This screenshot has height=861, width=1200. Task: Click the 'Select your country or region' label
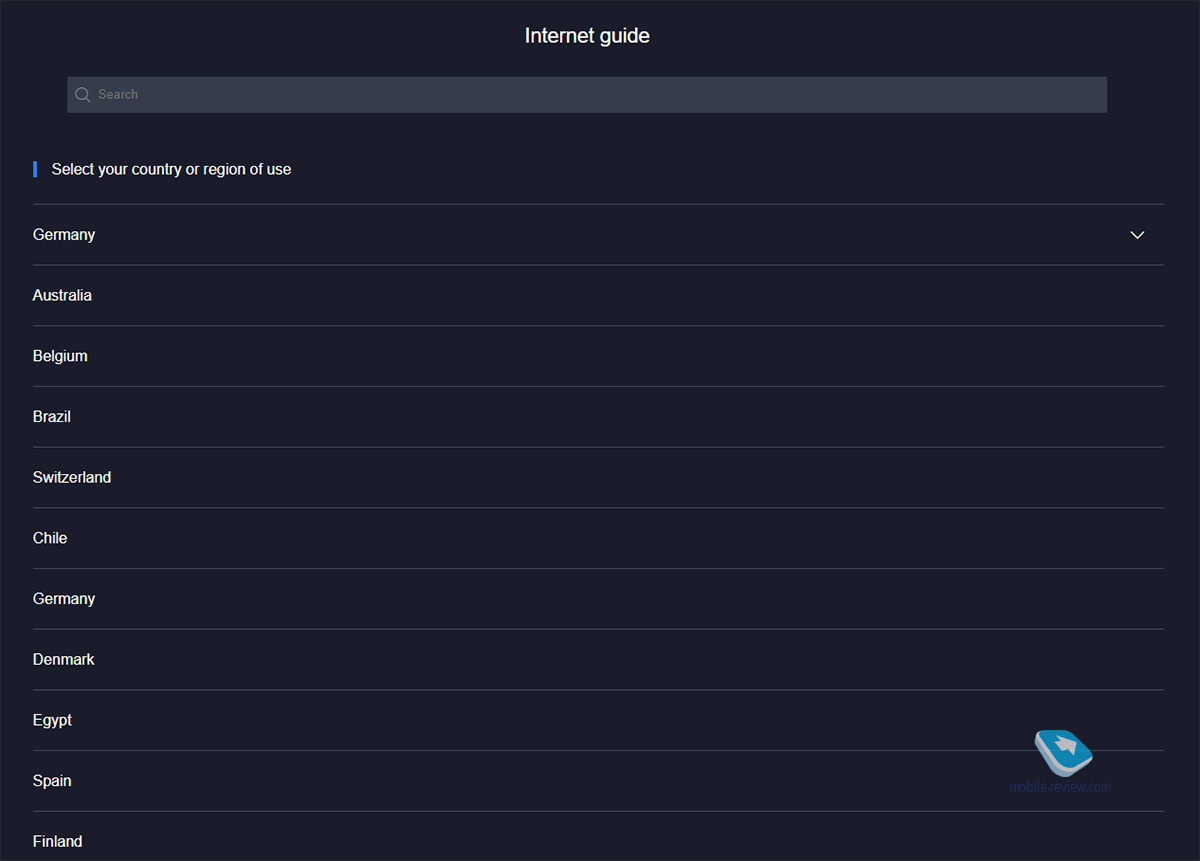[x=171, y=169]
